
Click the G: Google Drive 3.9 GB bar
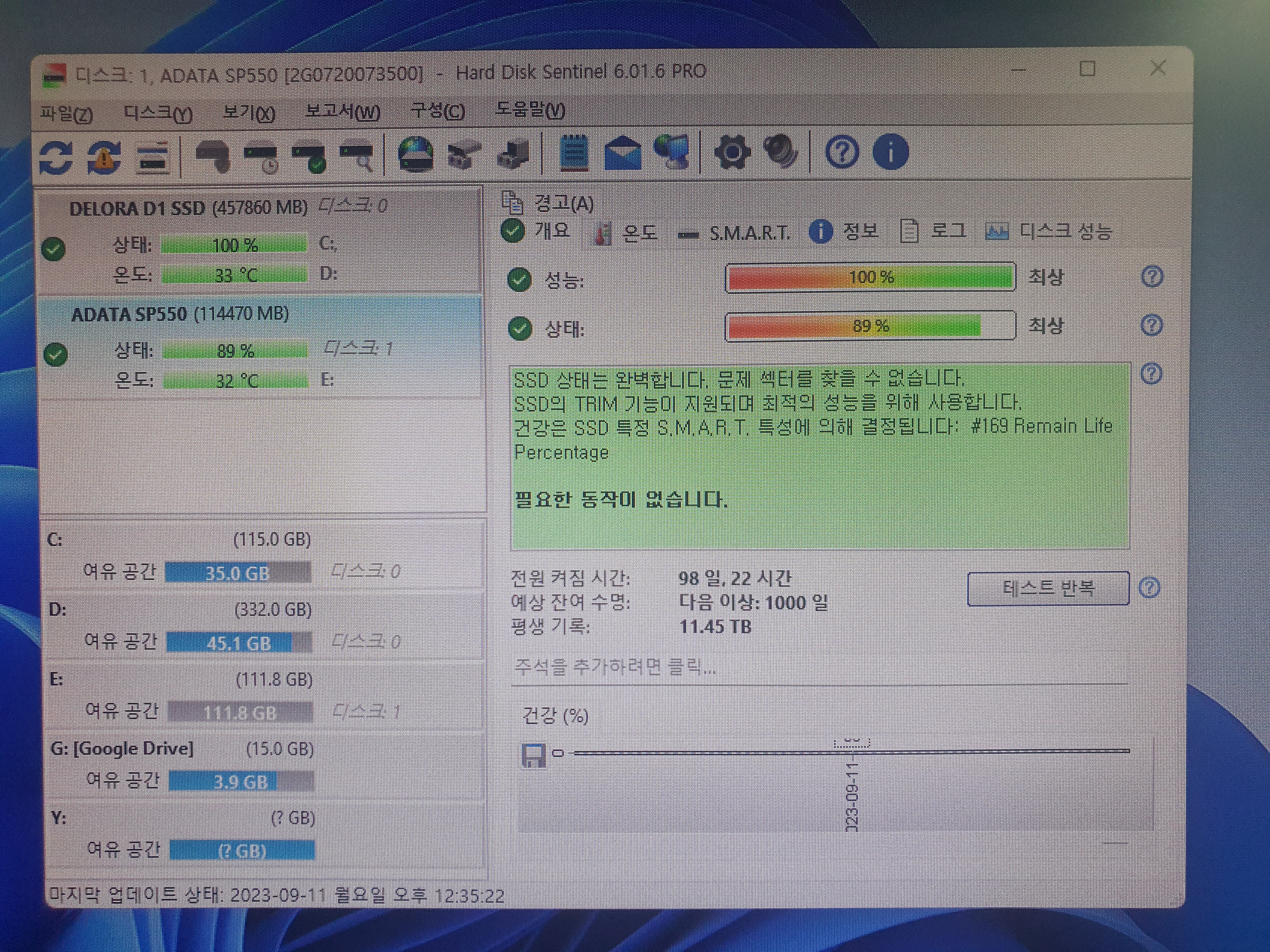242,782
